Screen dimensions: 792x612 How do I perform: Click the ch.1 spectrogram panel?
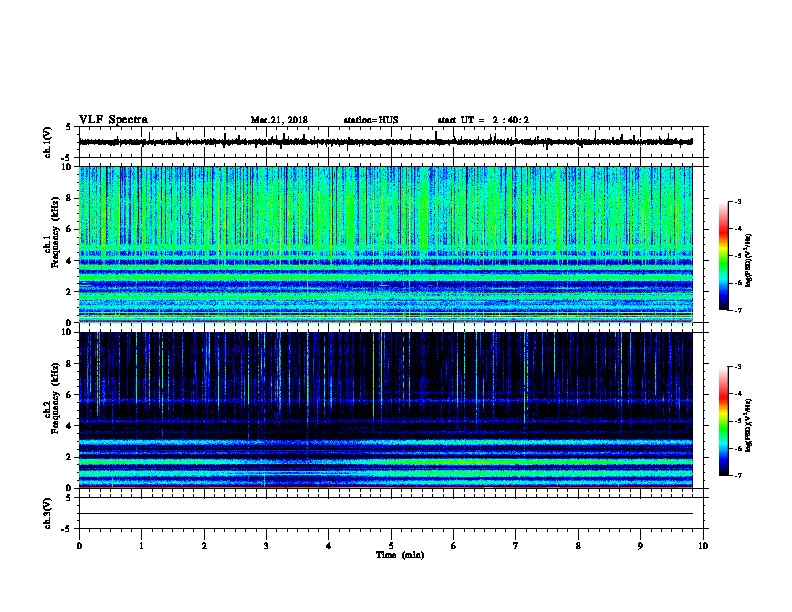click(x=386, y=244)
